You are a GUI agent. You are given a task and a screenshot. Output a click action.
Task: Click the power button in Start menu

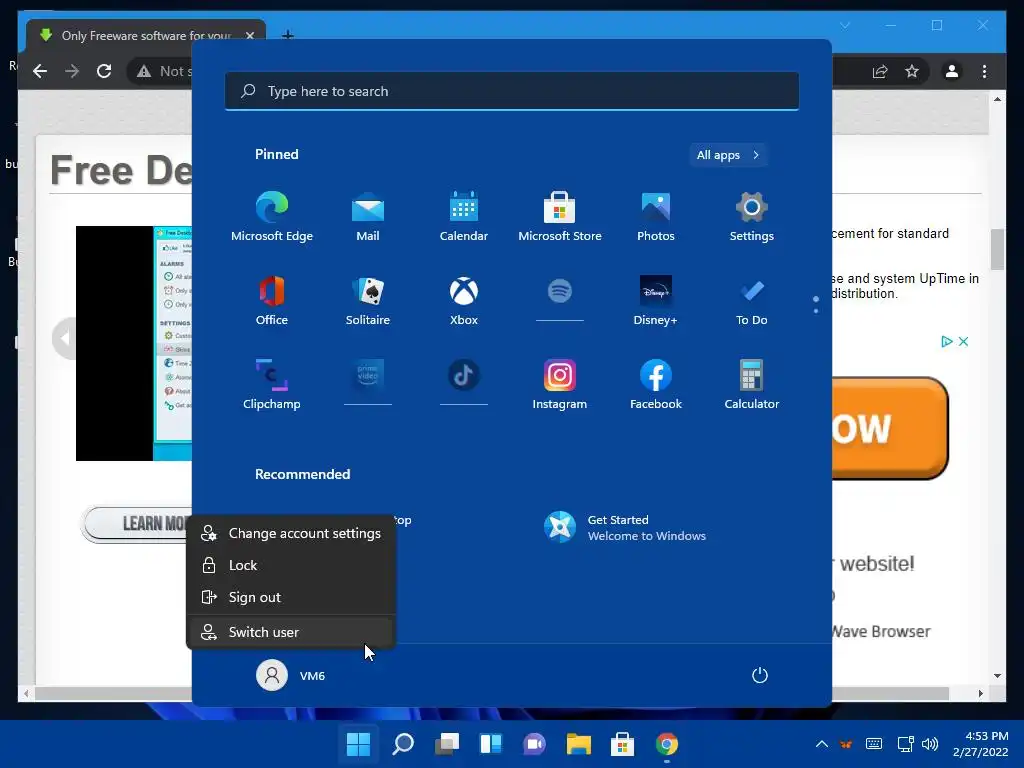pos(760,675)
